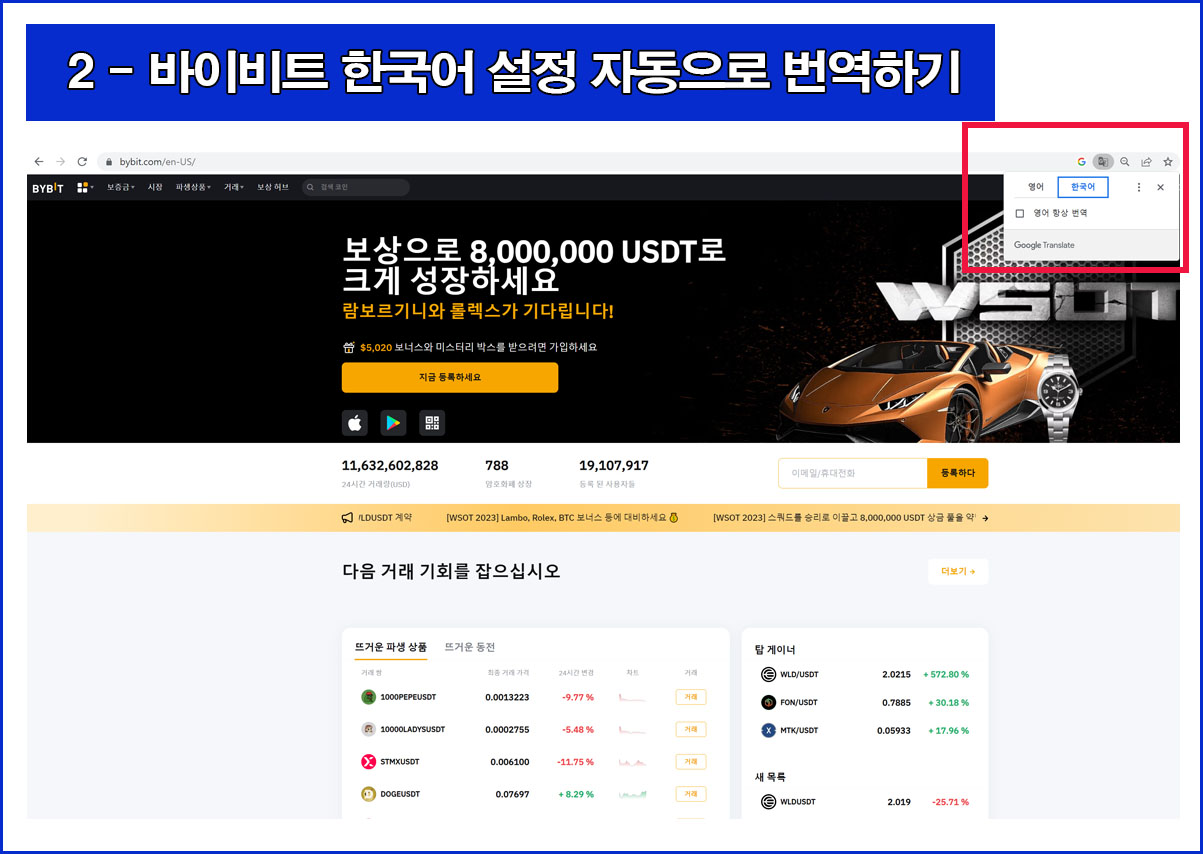The width and height of the screenshot is (1203, 854).
Task: Open the WSOT 2023 Lambo, Rolex announcement link
Action: [563, 518]
